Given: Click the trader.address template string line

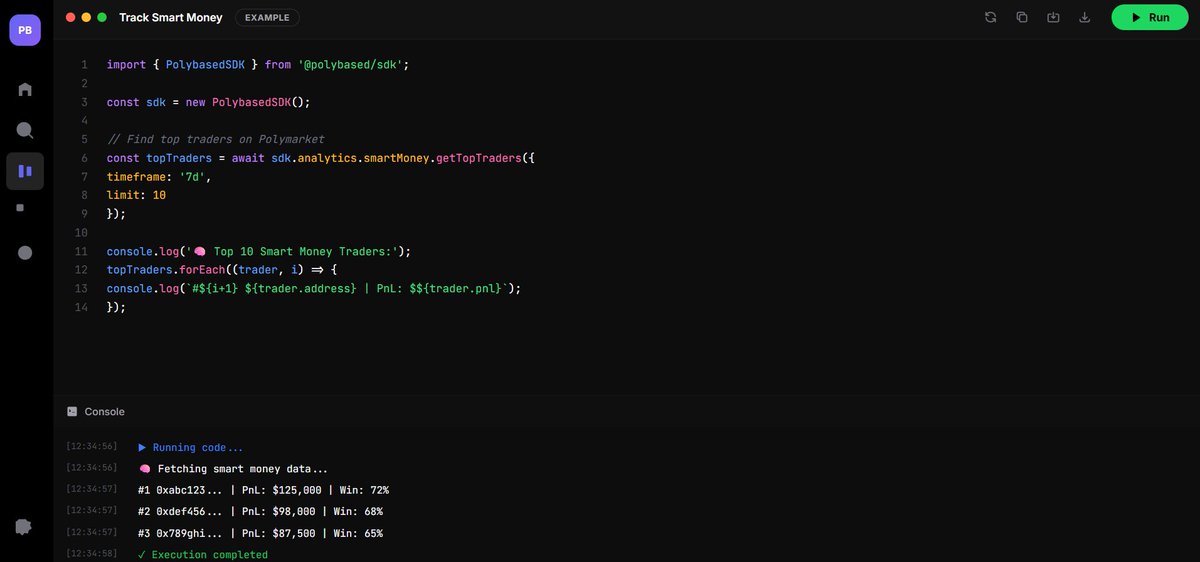Looking at the screenshot, I should (x=314, y=288).
